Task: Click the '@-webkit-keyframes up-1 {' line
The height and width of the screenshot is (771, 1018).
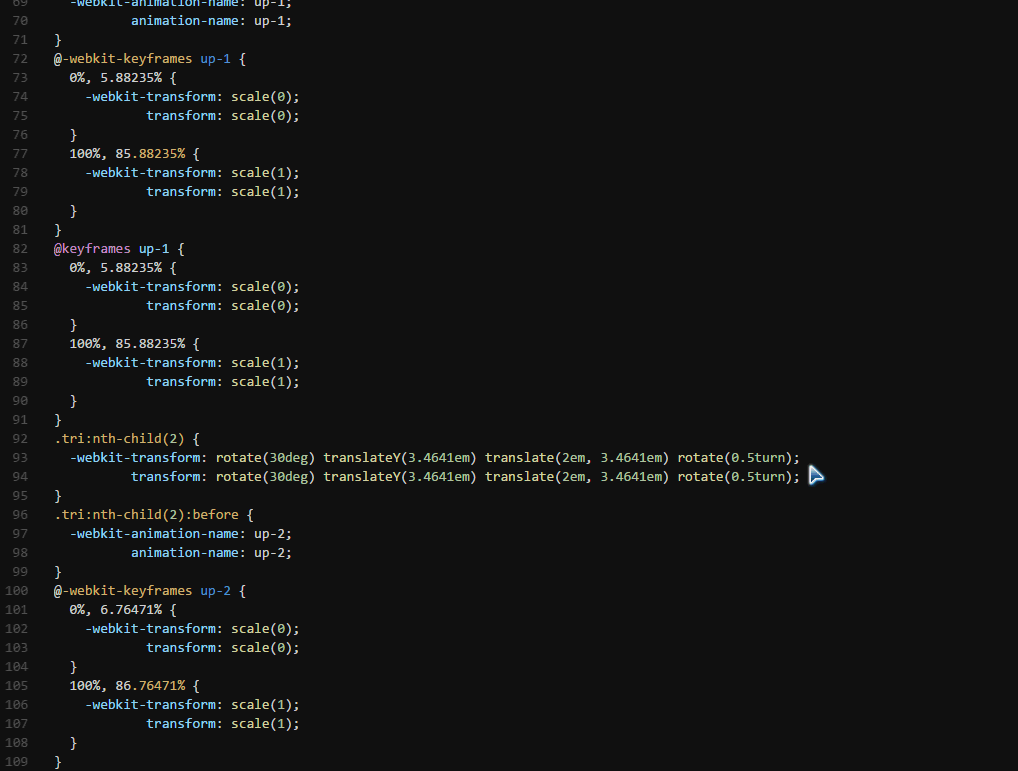Action: (x=150, y=58)
